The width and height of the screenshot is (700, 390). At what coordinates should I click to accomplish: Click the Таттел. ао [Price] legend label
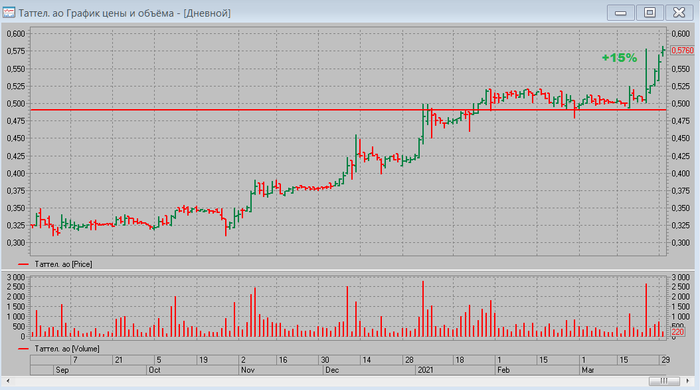point(63,264)
